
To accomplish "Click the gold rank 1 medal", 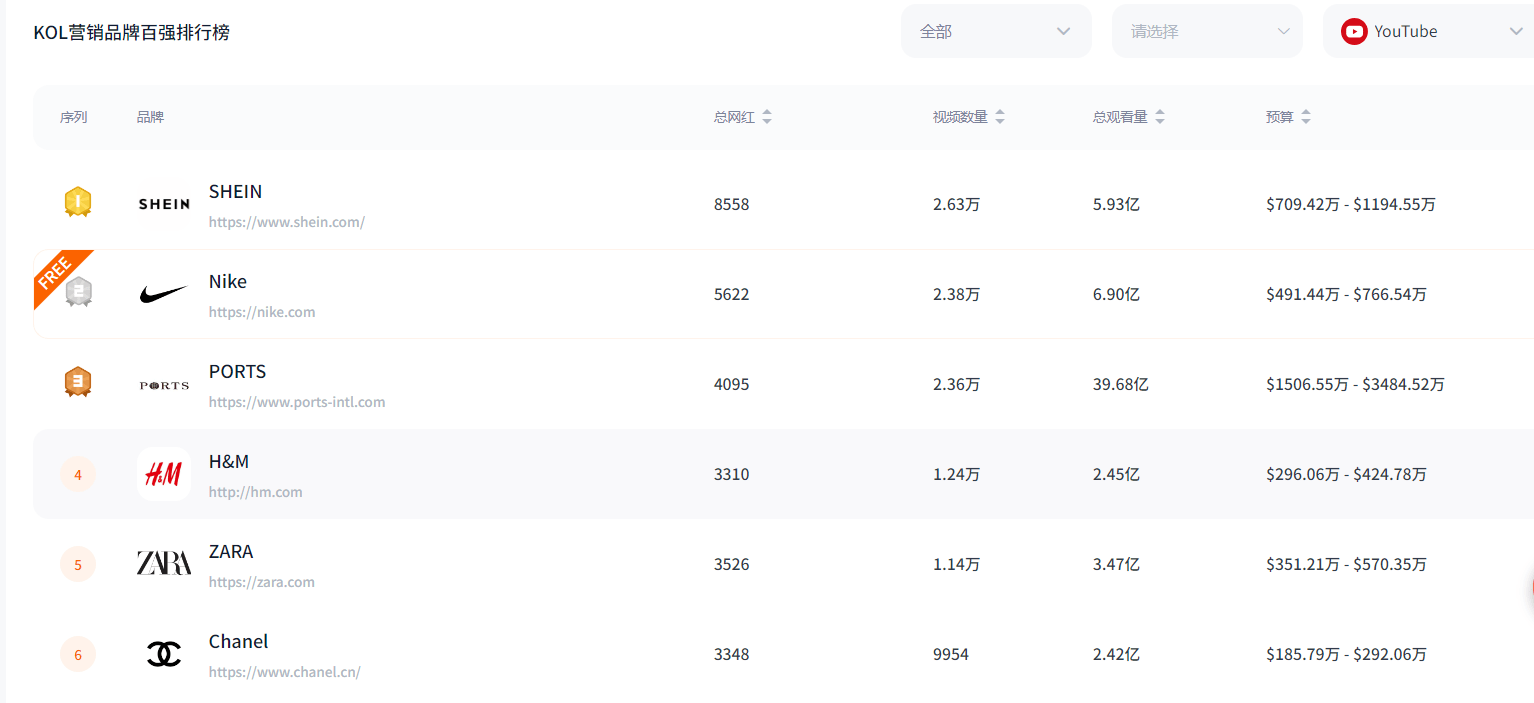I will [78, 202].
